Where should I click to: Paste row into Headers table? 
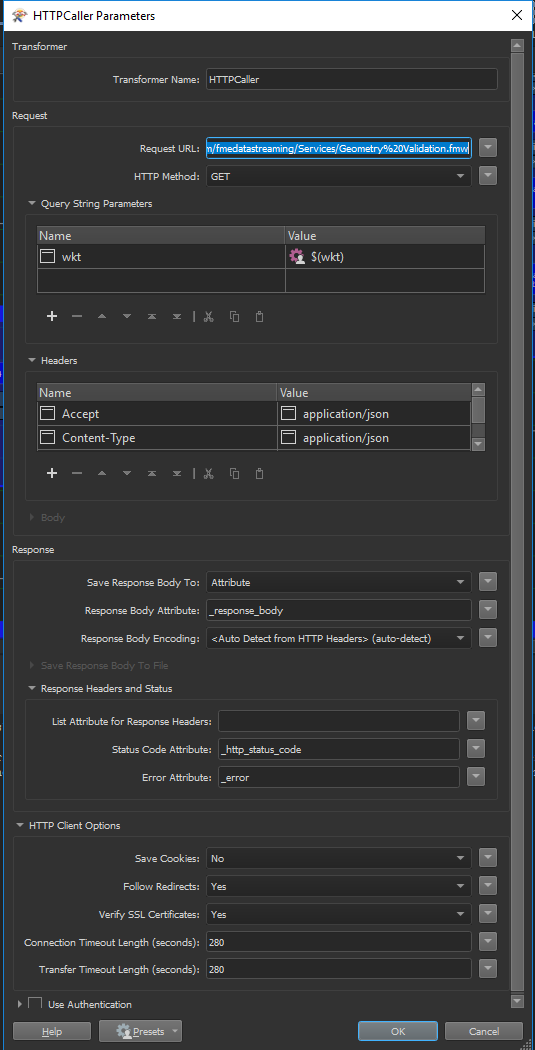click(x=259, y=473)
